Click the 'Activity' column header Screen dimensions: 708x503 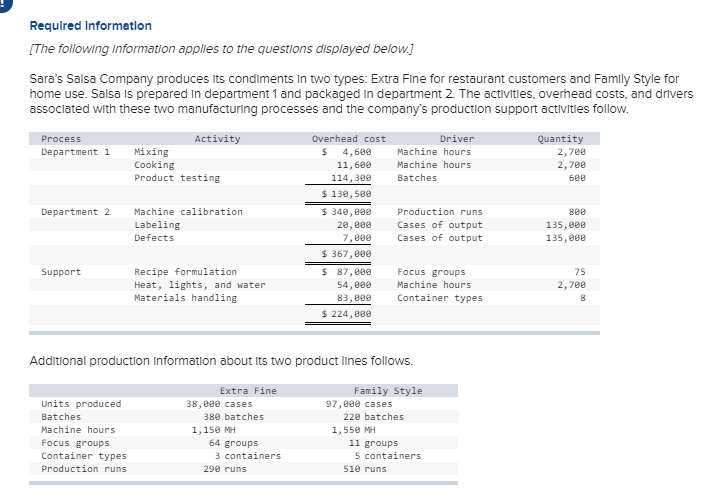[217, 139]
